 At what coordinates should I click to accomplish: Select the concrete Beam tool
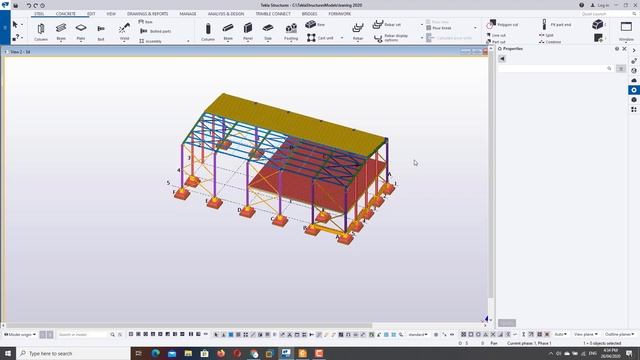pyautogui.click(x=228, y=32)
